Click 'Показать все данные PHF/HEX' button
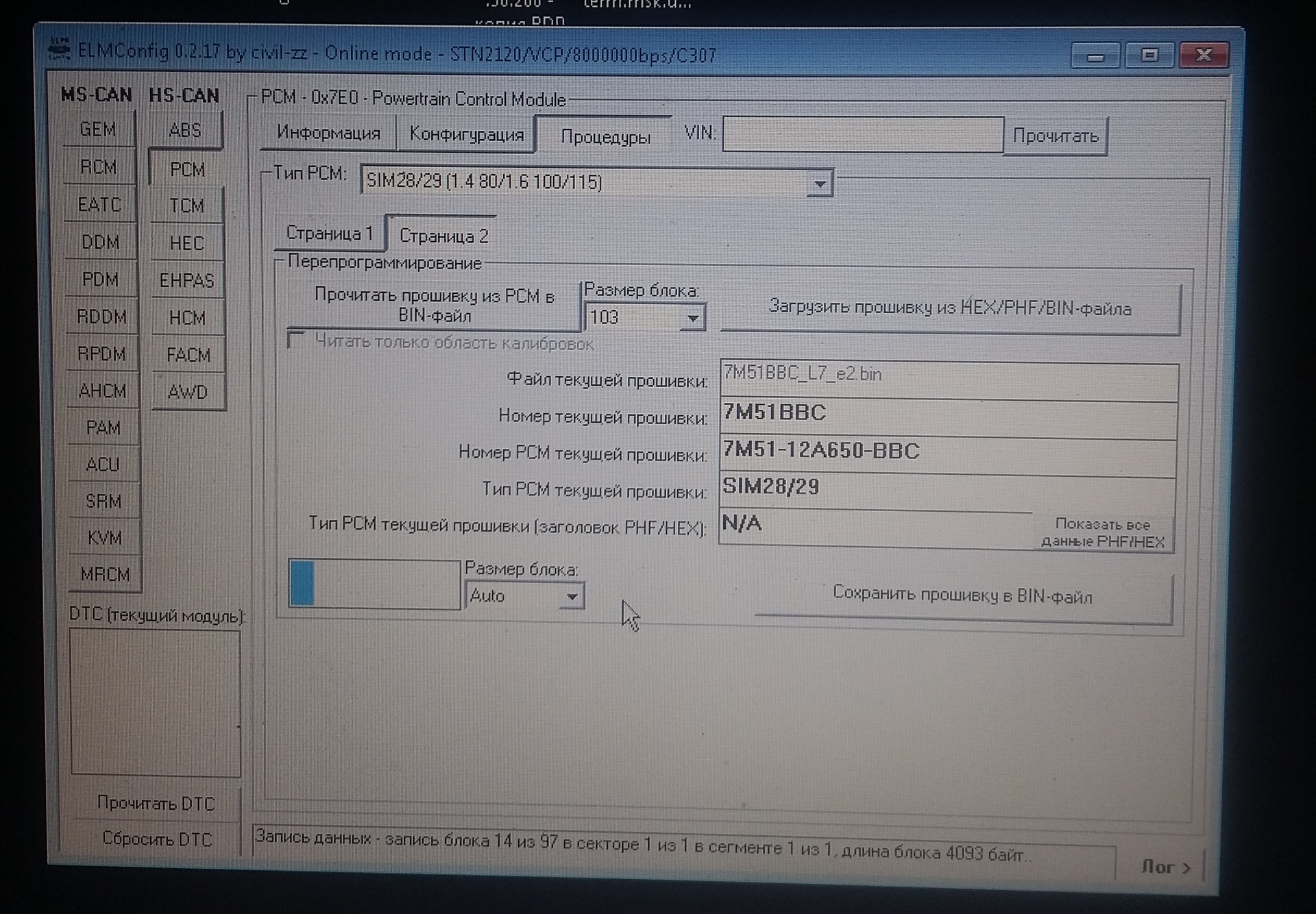Screen dimensions: 1316x914 pos(1102,533)
